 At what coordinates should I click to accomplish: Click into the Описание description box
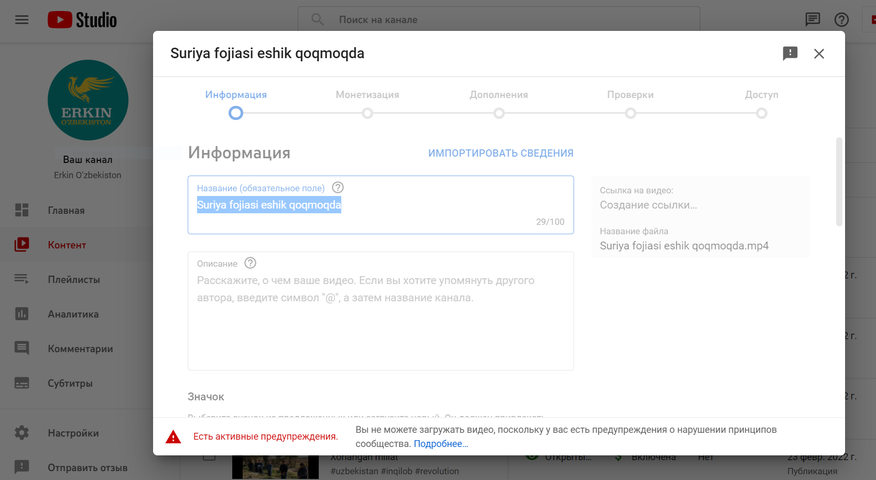click(380, 320)
